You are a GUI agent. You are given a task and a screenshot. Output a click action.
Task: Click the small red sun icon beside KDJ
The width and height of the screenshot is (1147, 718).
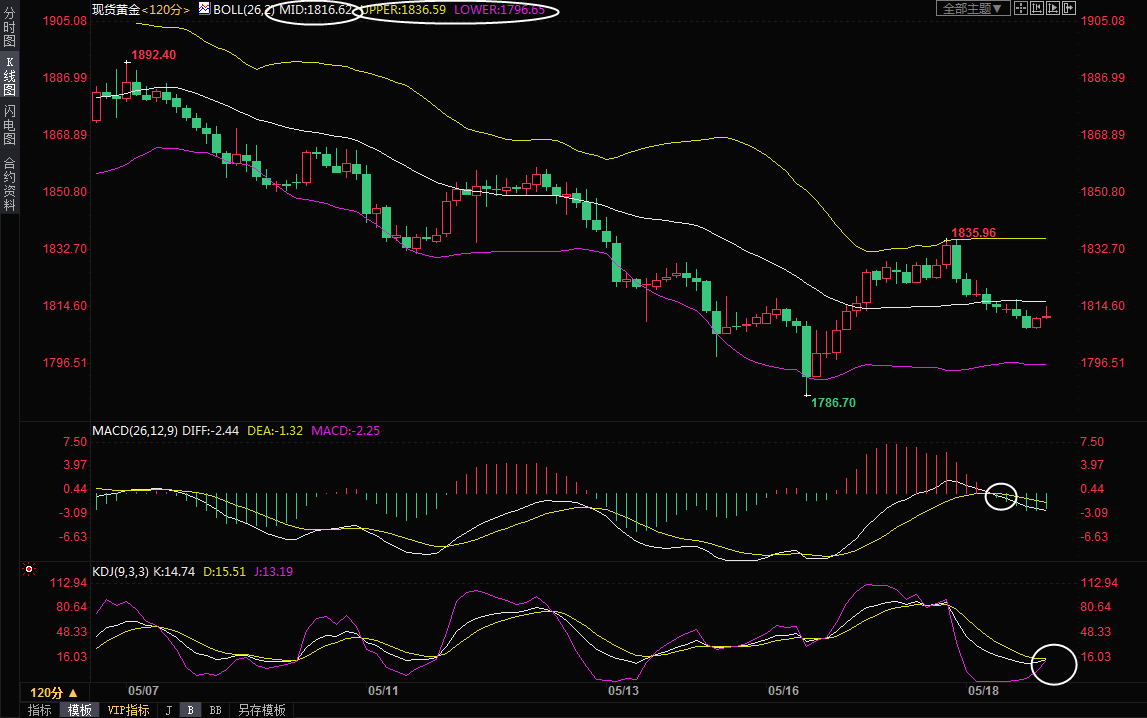point(30,570)
